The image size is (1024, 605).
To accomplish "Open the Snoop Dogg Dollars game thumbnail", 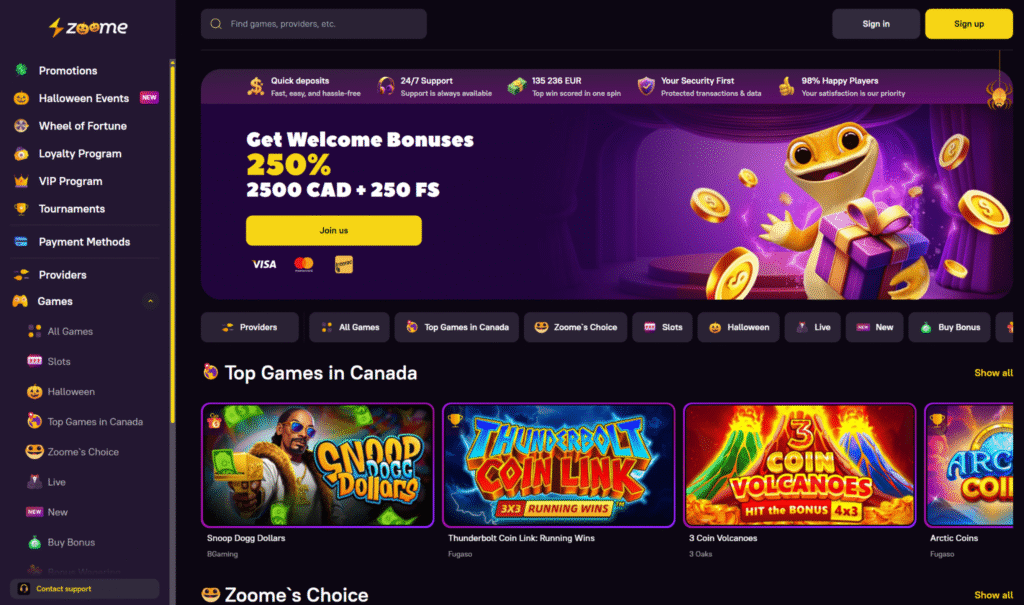I will (x=317, y=465).
